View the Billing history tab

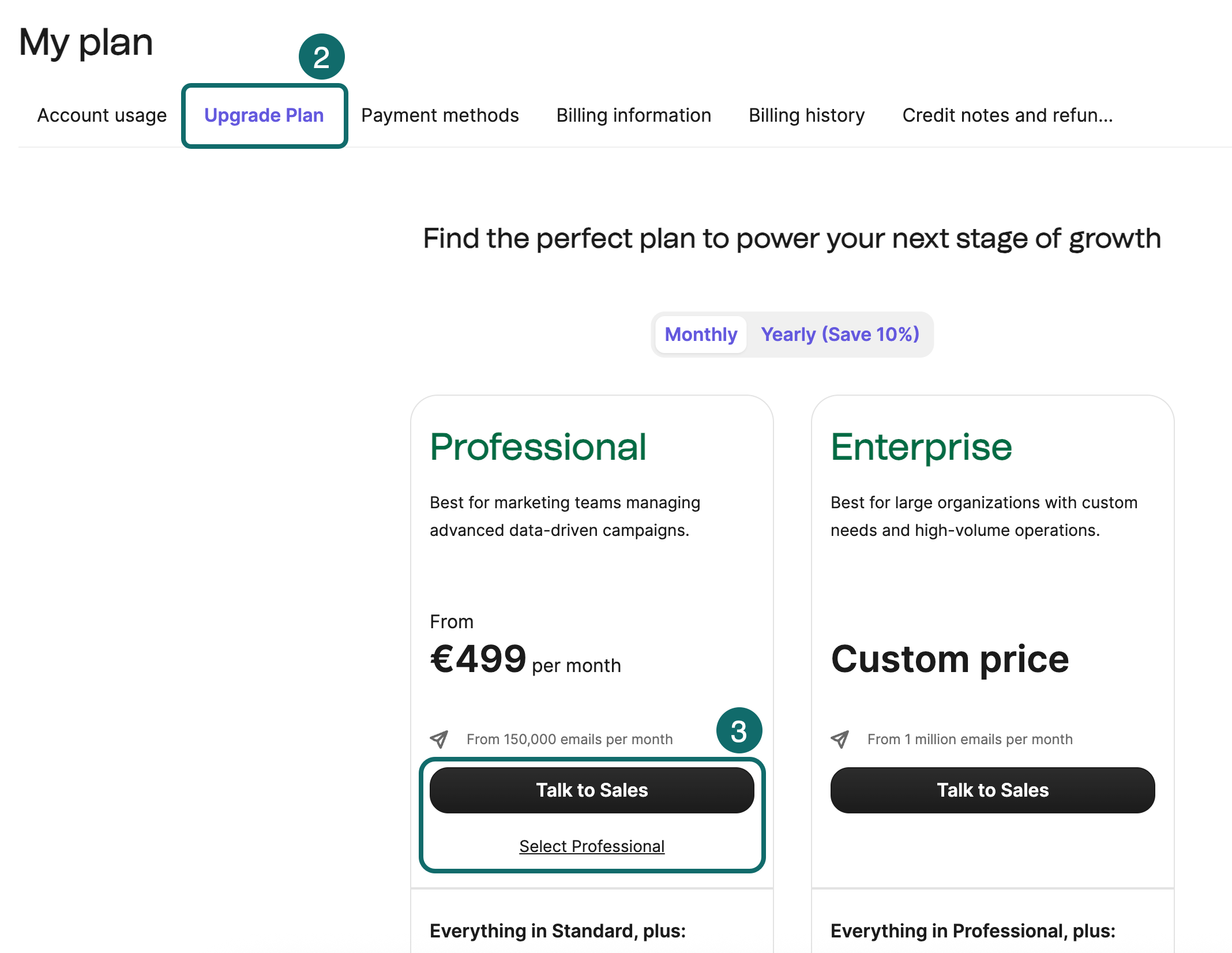point(806,115)
